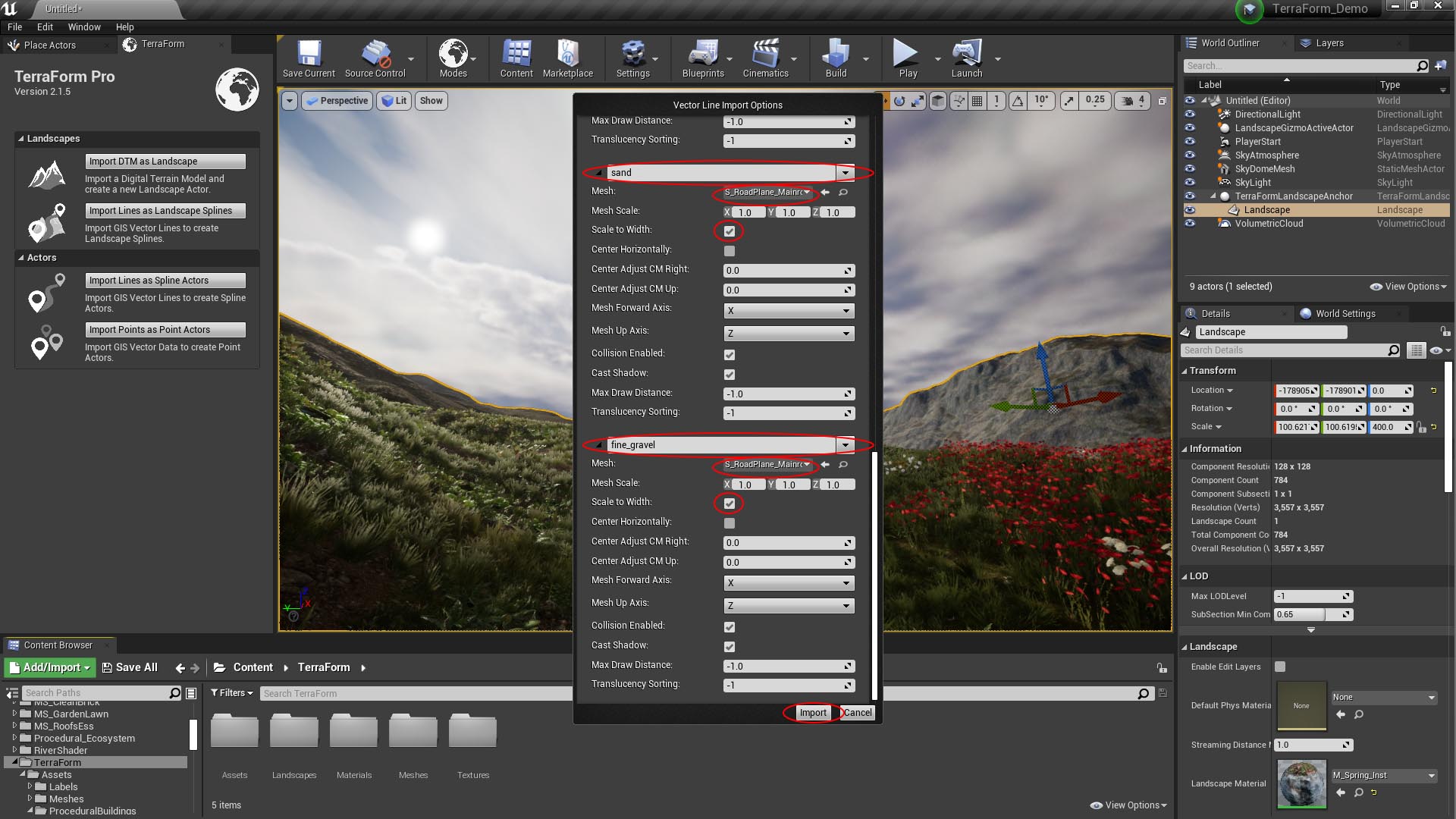Enable Edit Layers checkbox in Landscape

pyautogui.click(x=1280, y=667)
